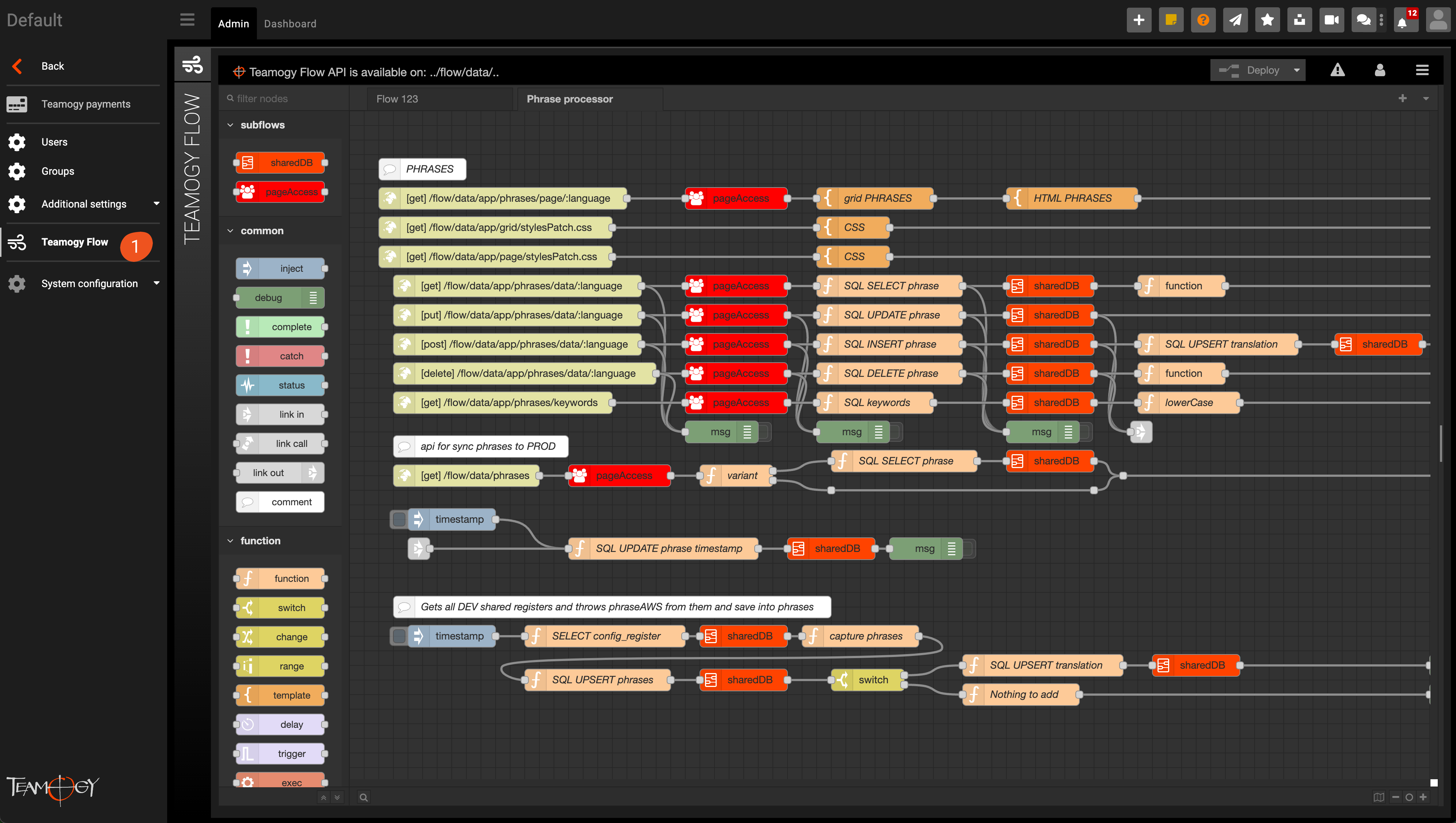Image resolution: width=1456 pixels, height=823 pixels.
Task: Select the inject palette node
Action: click(x=281, y=268)
